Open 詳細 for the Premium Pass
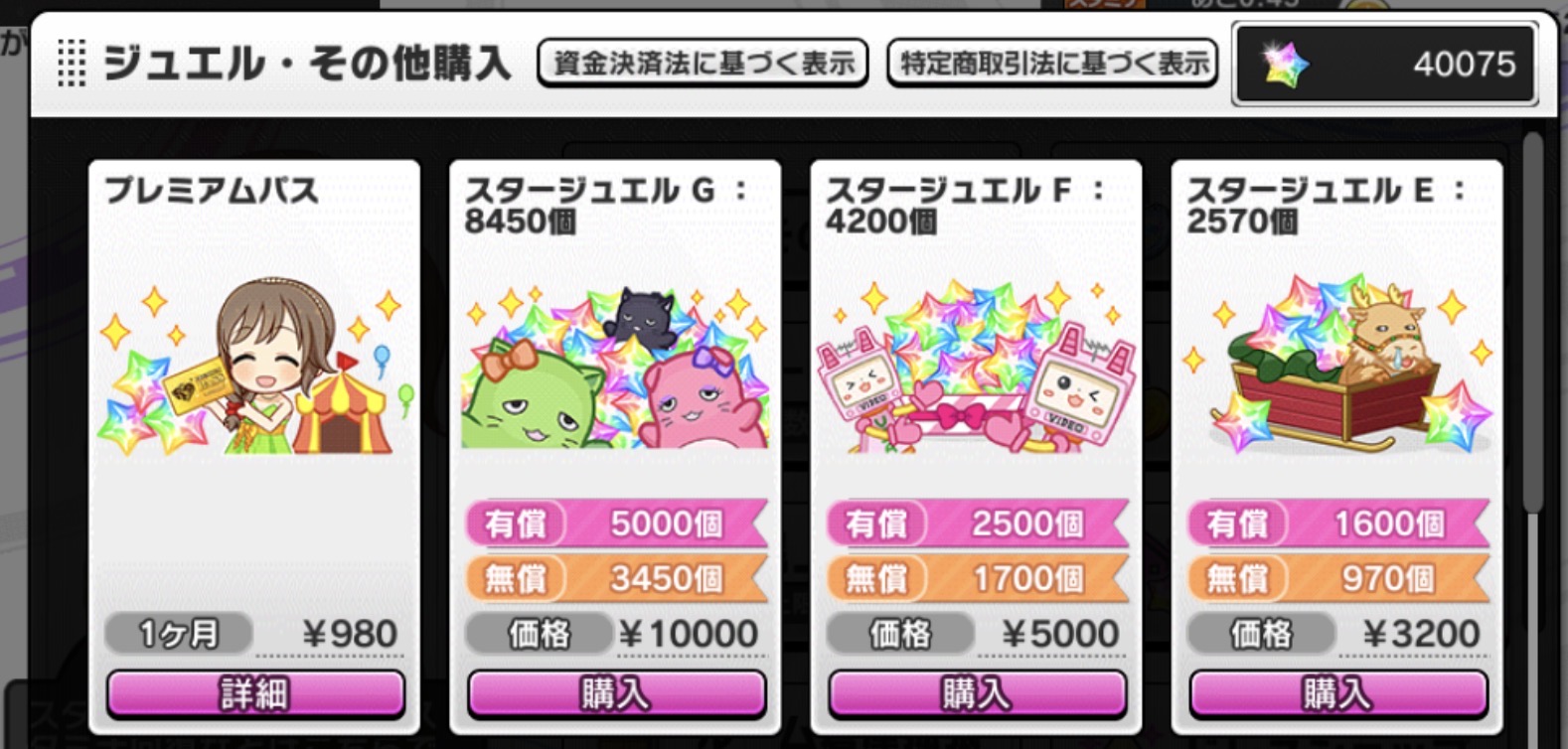This screenshot has height=749, width=1568. point(255,693)
